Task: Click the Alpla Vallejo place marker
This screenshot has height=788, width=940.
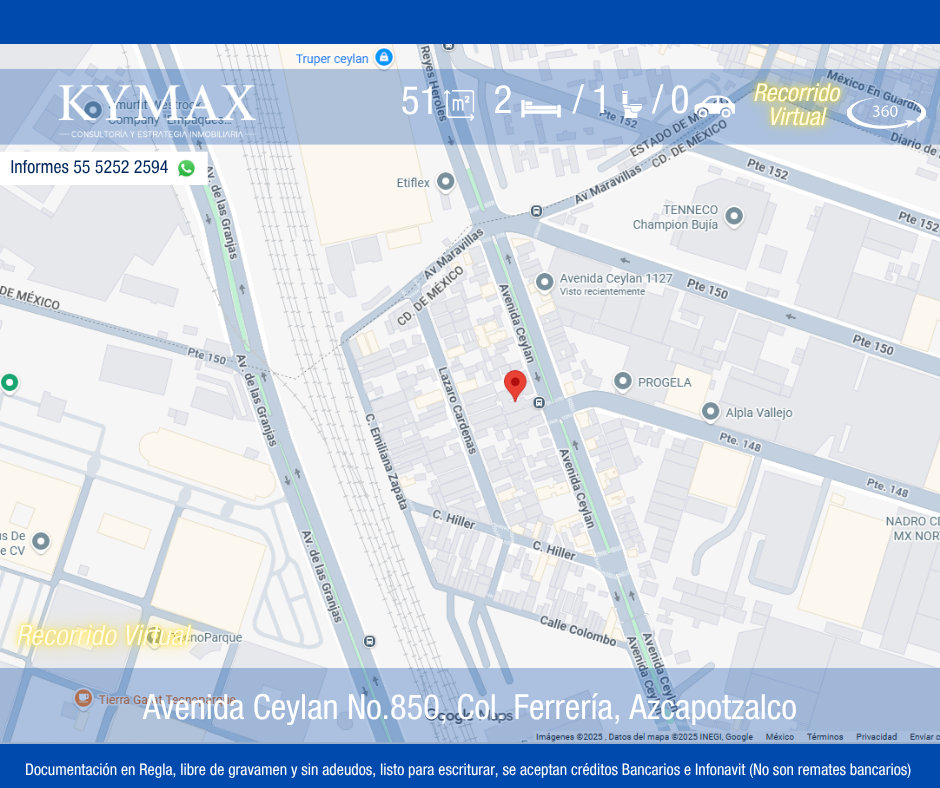Action: [x=711, y=411]
